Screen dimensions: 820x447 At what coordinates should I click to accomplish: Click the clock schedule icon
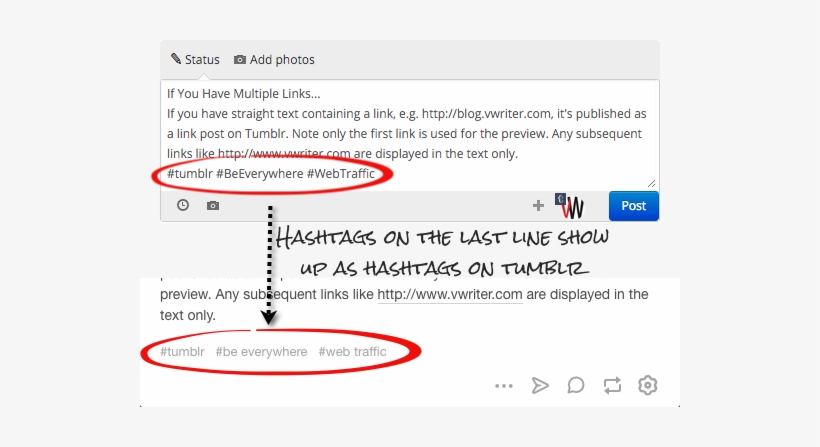pyautogui.click(x=183, y=205)
